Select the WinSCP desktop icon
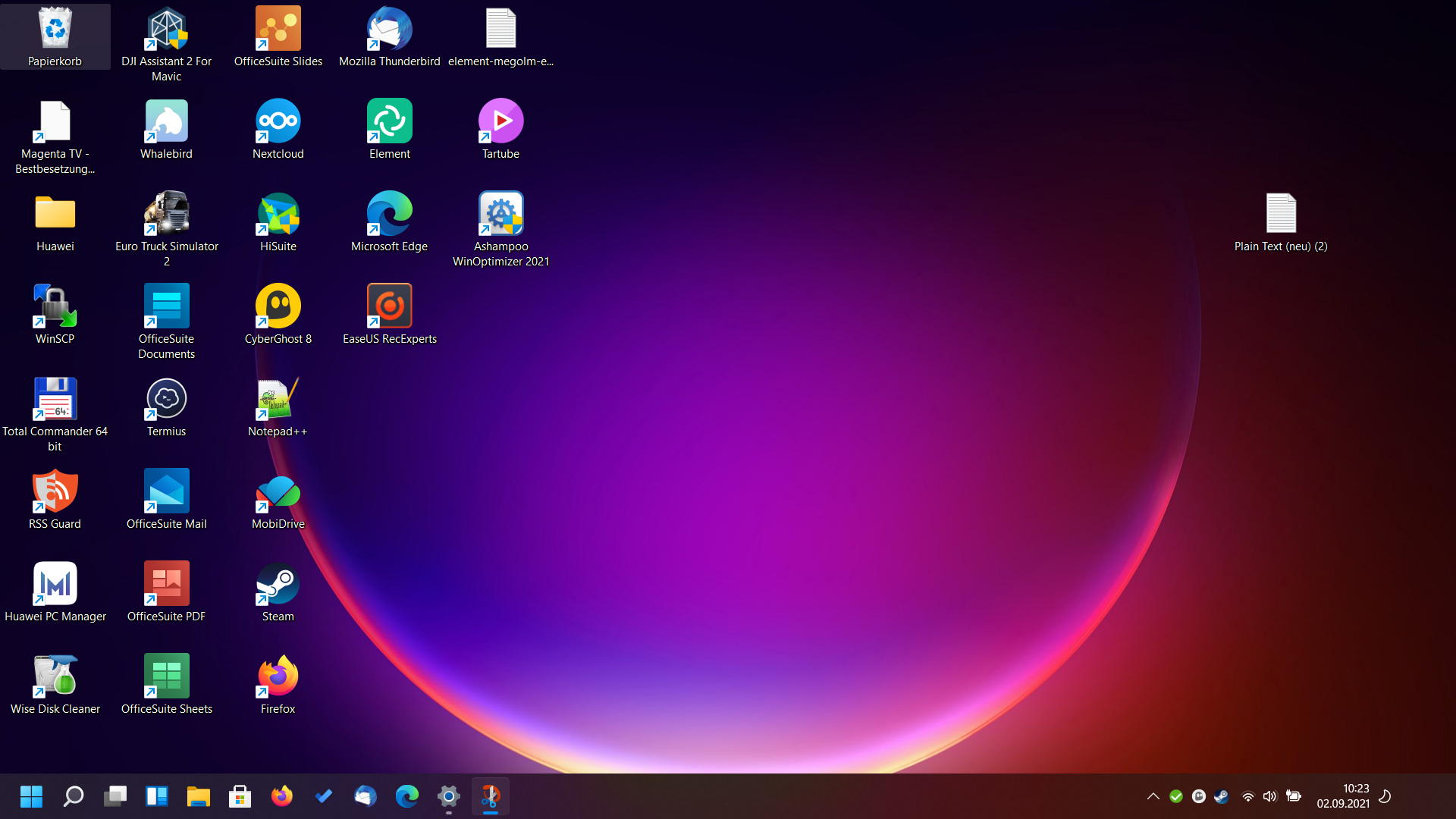Screen dimensions: 1456x819 [x=55, y=315]
